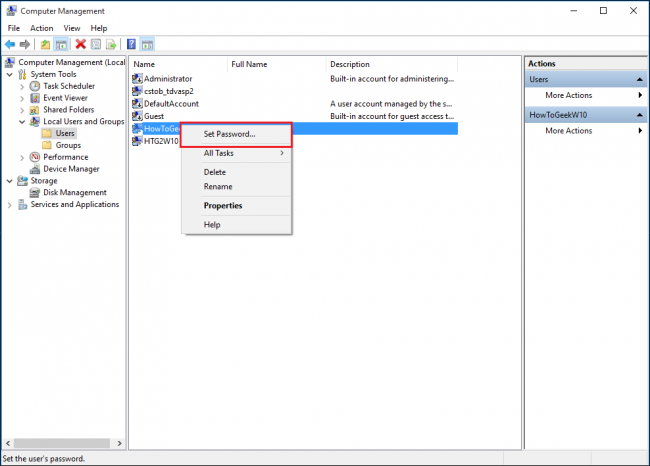
Task: Click the Back arrow toolbar icon
Action: coord(10,44)
